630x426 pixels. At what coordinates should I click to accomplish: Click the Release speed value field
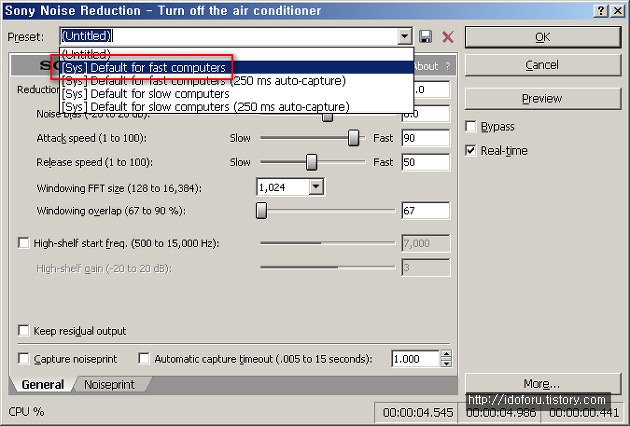pyautogui.click(x=426, y=162)
